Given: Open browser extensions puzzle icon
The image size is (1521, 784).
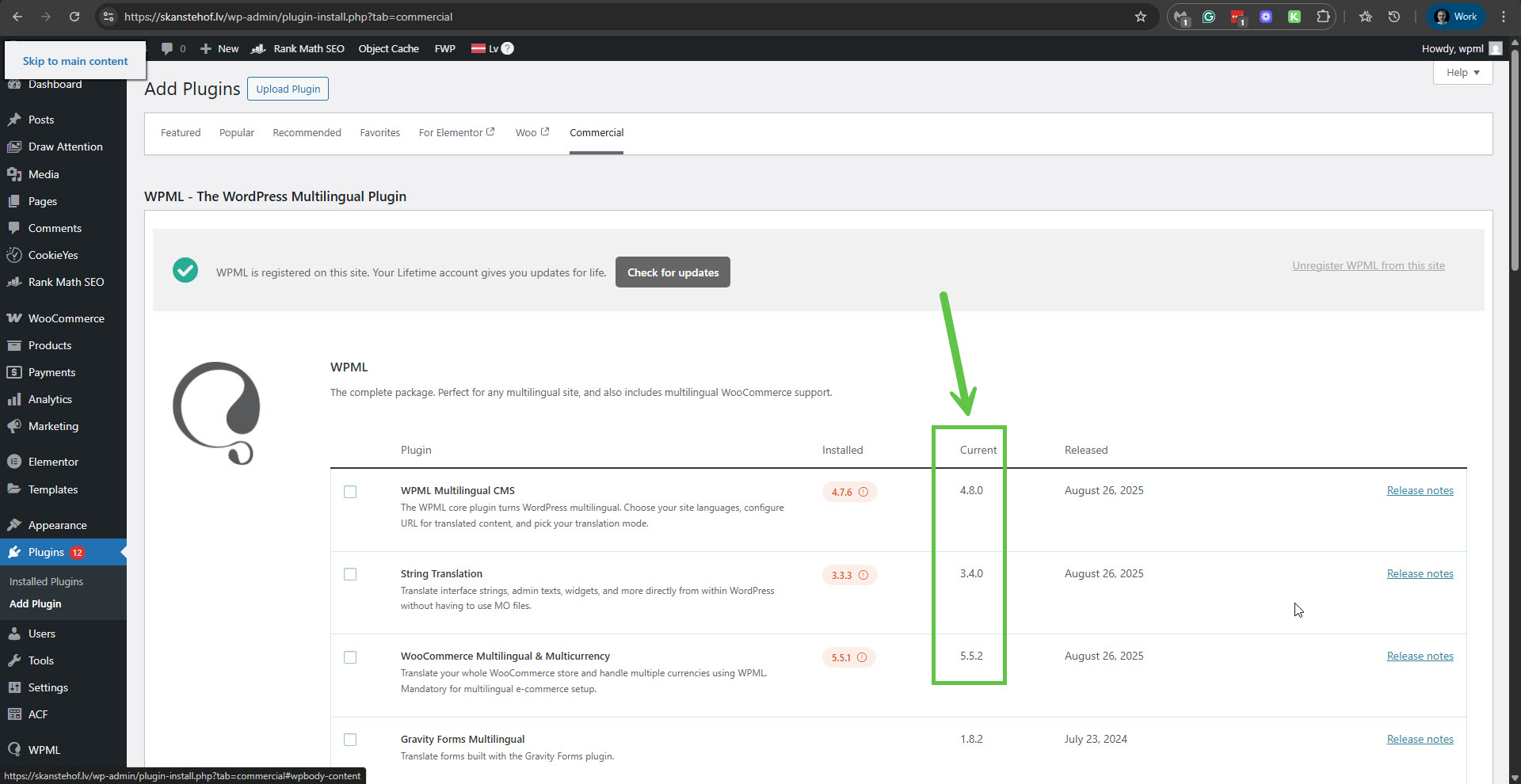Looking at the screenshot, I should pyautogui.click(x=1323, y=17).
